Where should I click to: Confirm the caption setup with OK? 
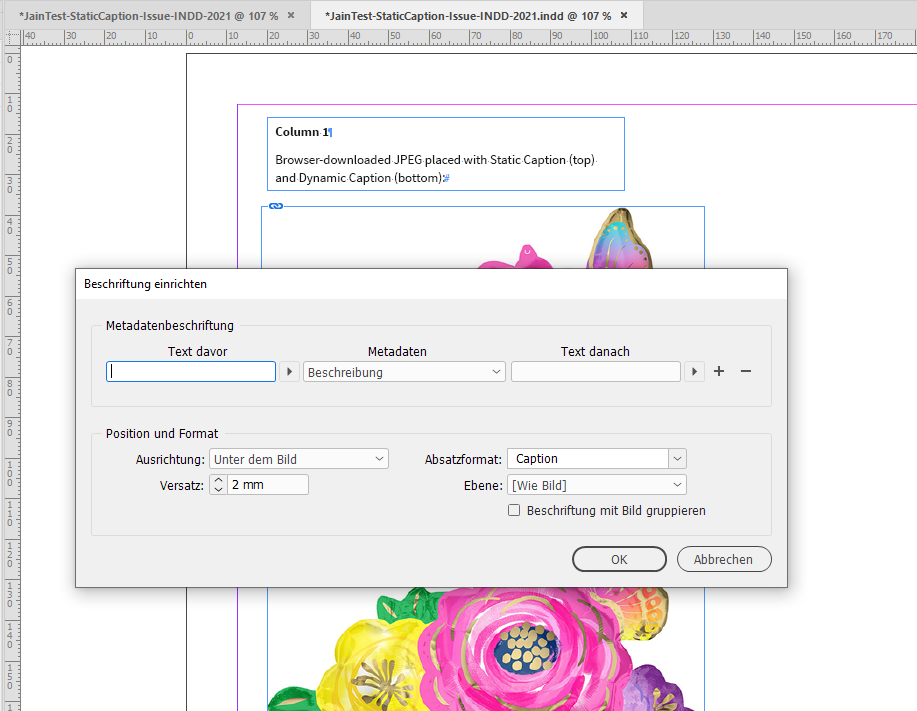pos(619,559)
